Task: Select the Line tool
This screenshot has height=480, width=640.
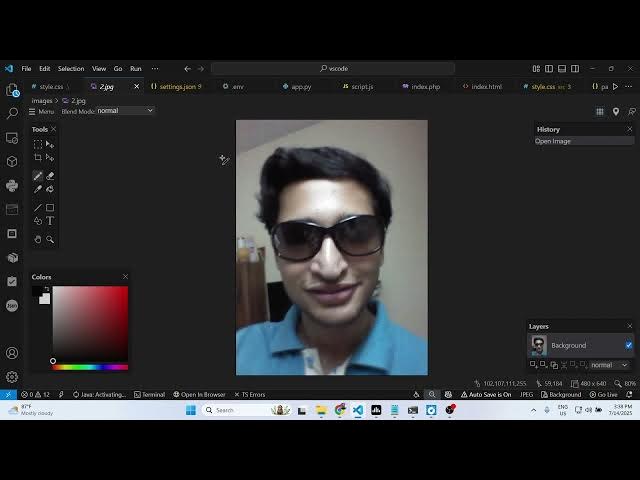Action: [38, 207]
